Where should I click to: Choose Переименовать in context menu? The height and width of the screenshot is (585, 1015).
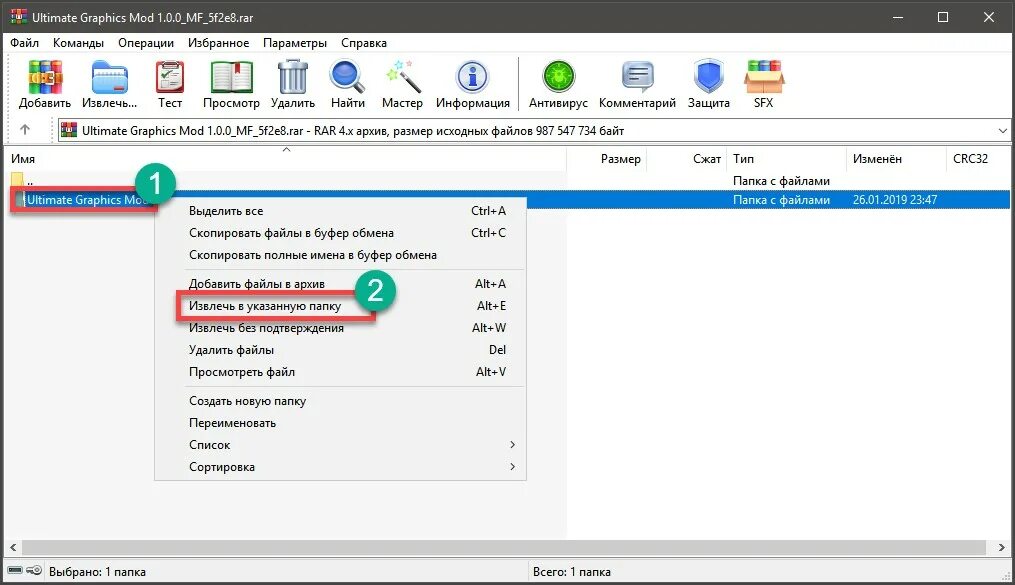click(340, 423)
